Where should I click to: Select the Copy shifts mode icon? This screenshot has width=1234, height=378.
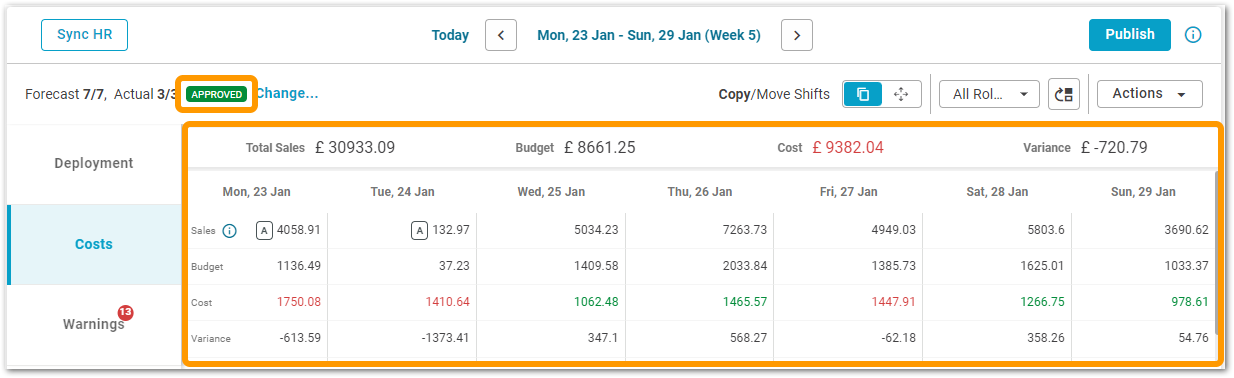click(x=863, y=94)
